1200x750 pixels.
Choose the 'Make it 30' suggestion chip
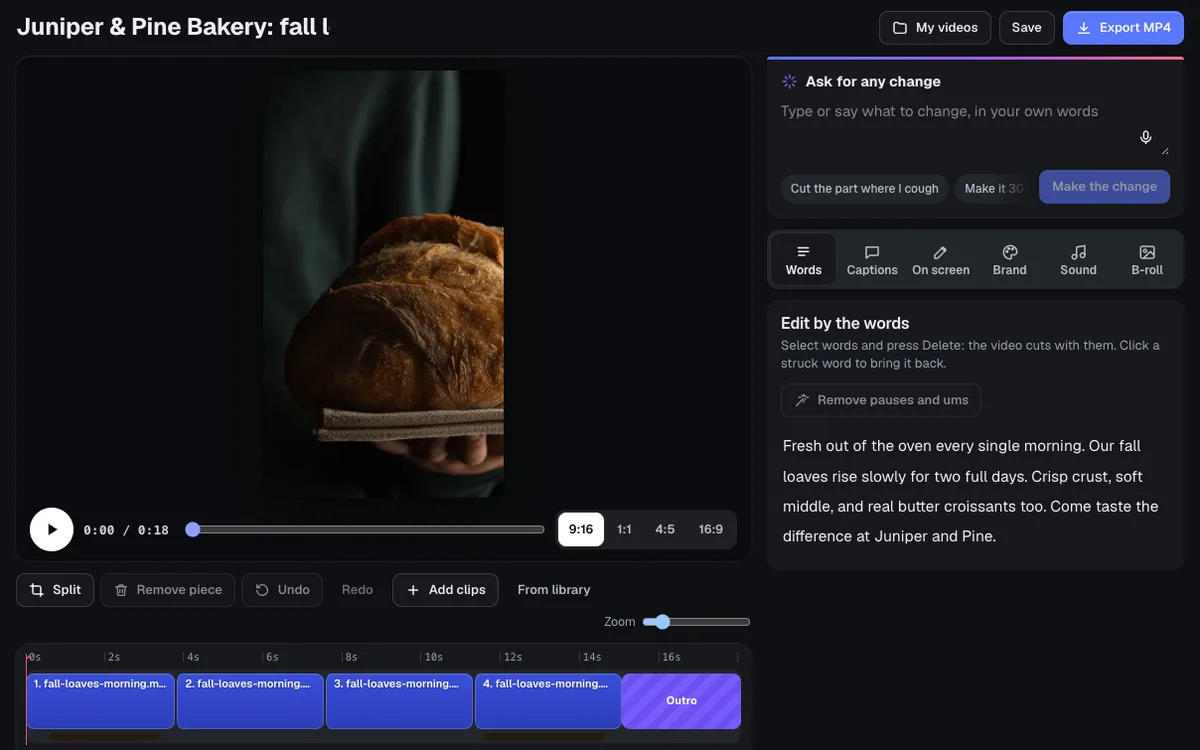993,188
